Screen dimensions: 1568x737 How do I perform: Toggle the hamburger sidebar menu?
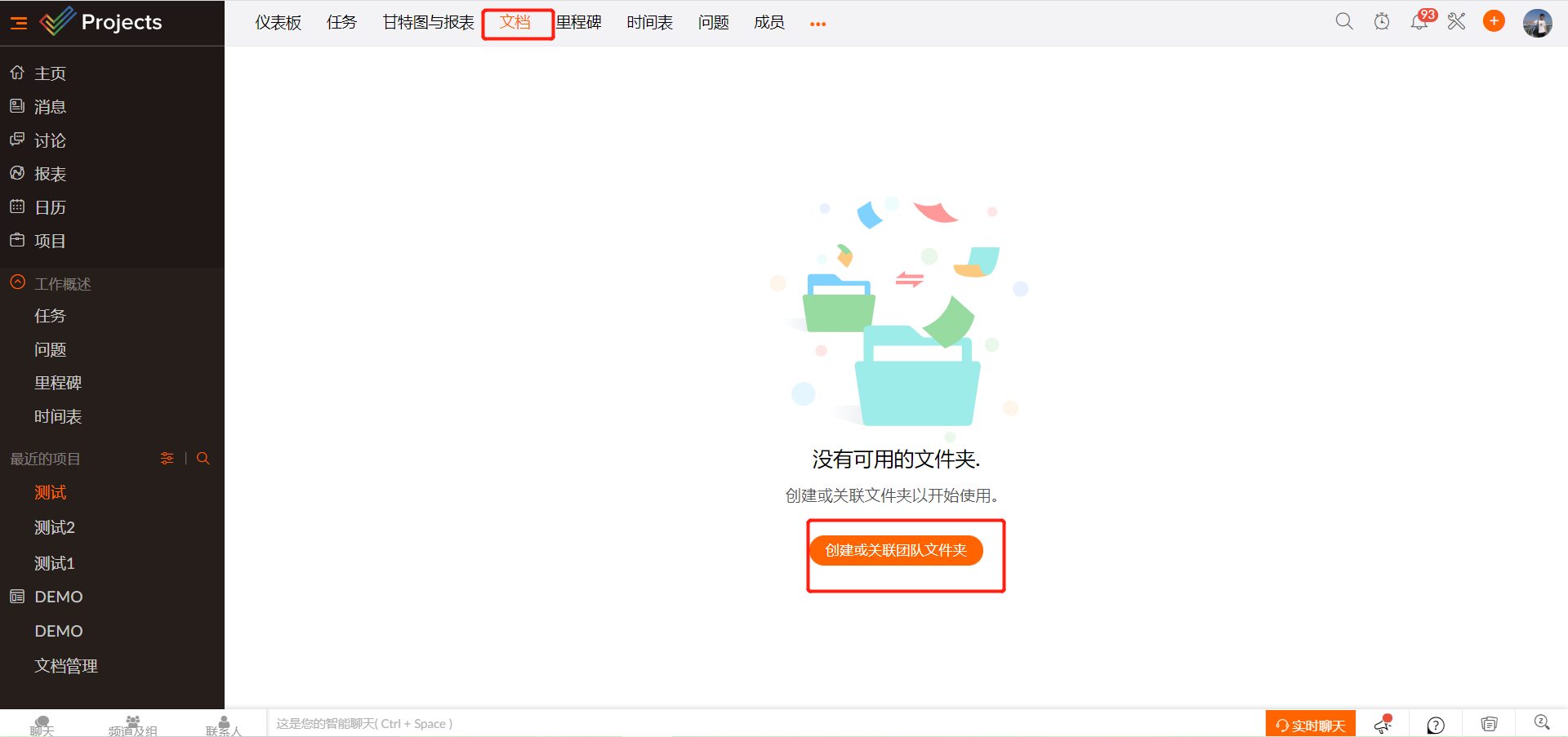(19, 23)
